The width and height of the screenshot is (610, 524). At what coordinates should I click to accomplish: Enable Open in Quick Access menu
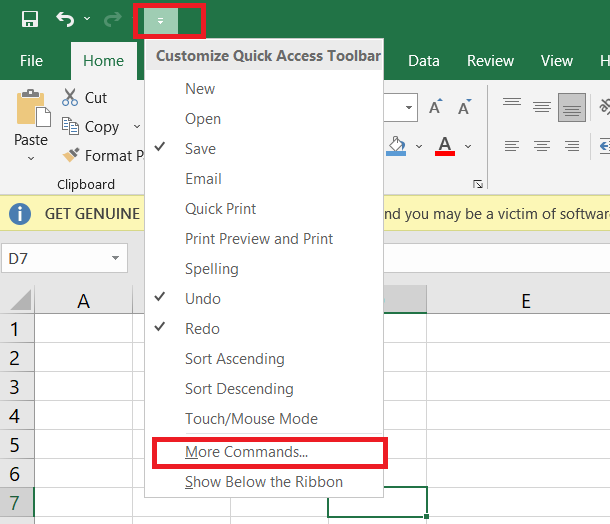pos(264,119)
